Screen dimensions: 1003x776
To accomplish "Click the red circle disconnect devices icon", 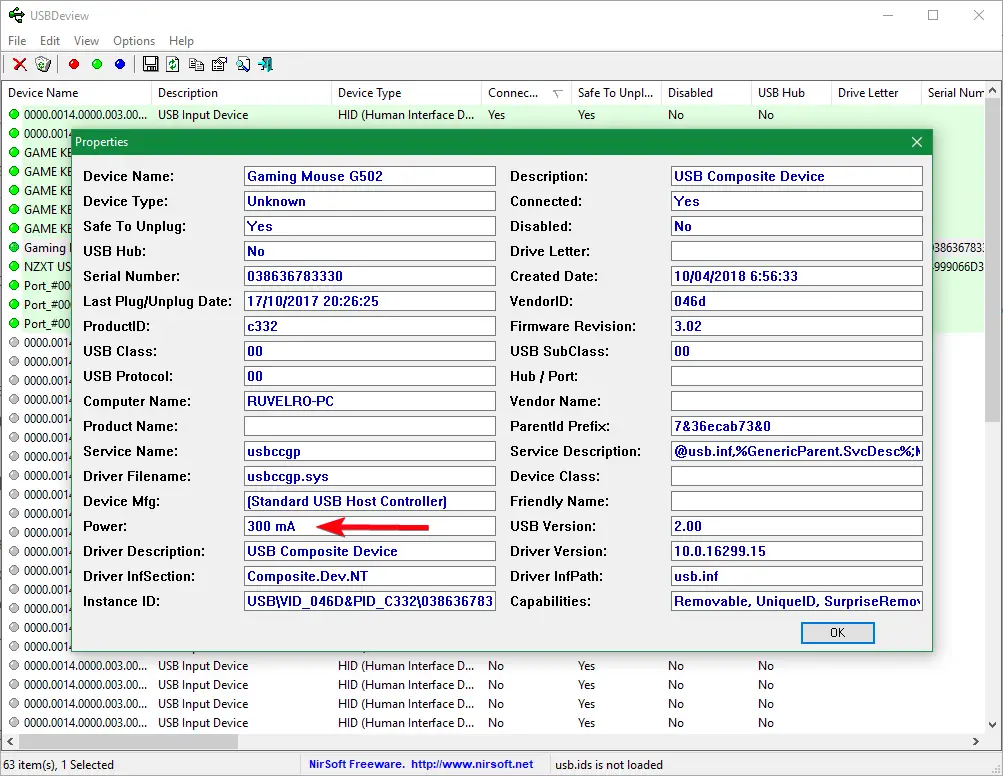I will tap(74, 65).
